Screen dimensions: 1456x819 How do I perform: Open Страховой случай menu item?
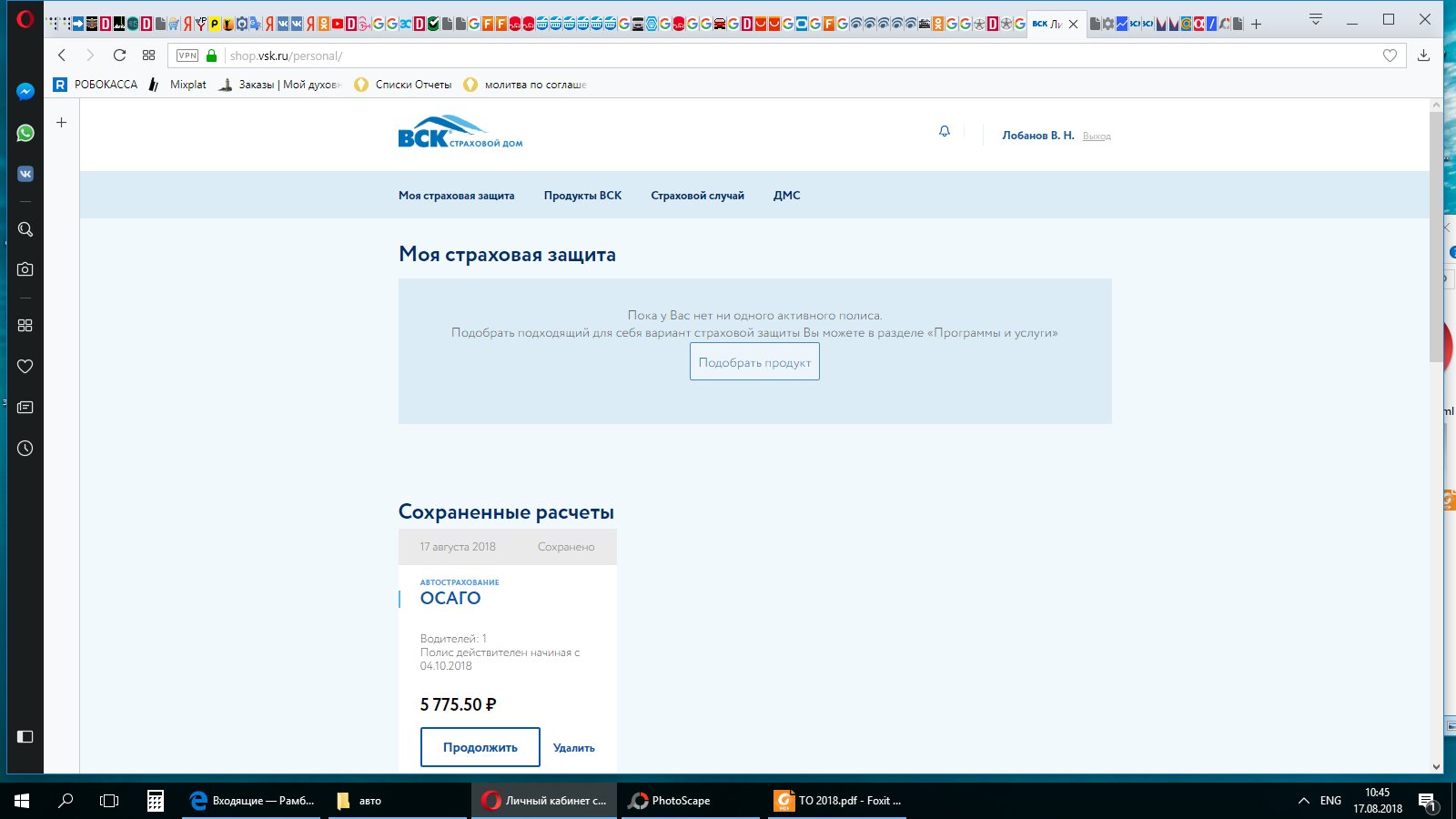tap(698, 196)
